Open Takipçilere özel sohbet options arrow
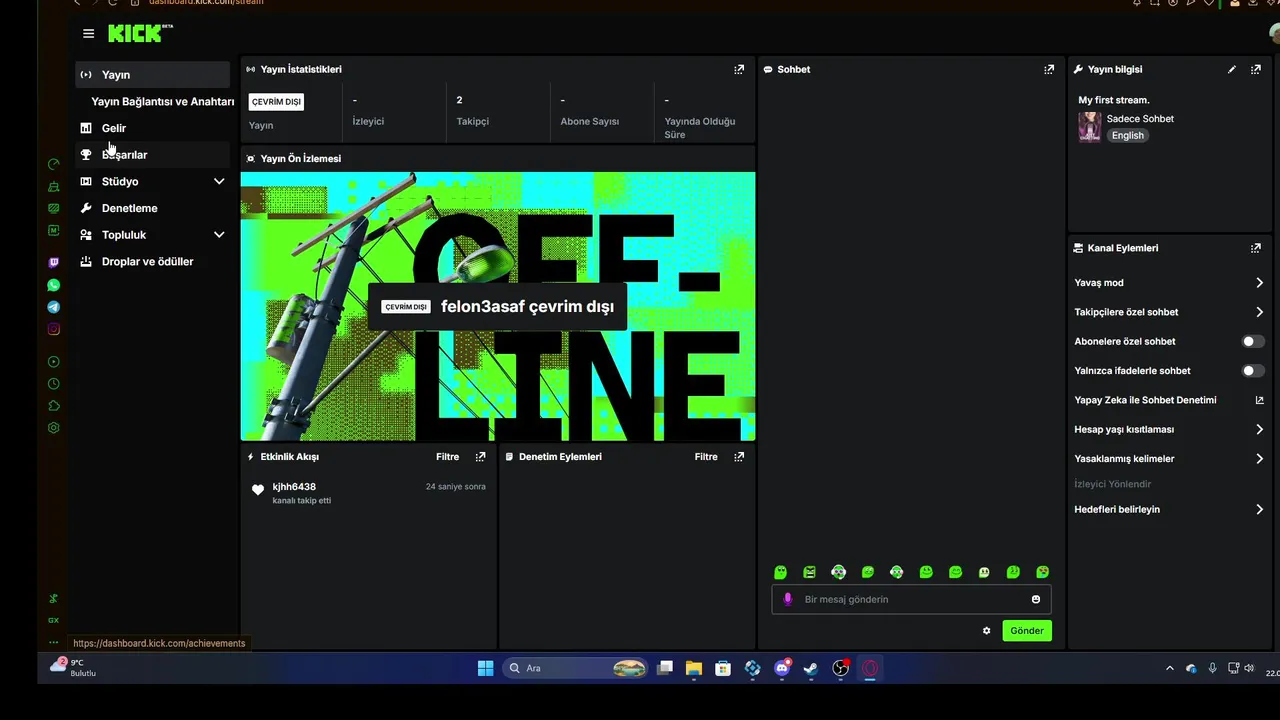Viewport: 1280px width, 720px height. tap(1259, 312)
